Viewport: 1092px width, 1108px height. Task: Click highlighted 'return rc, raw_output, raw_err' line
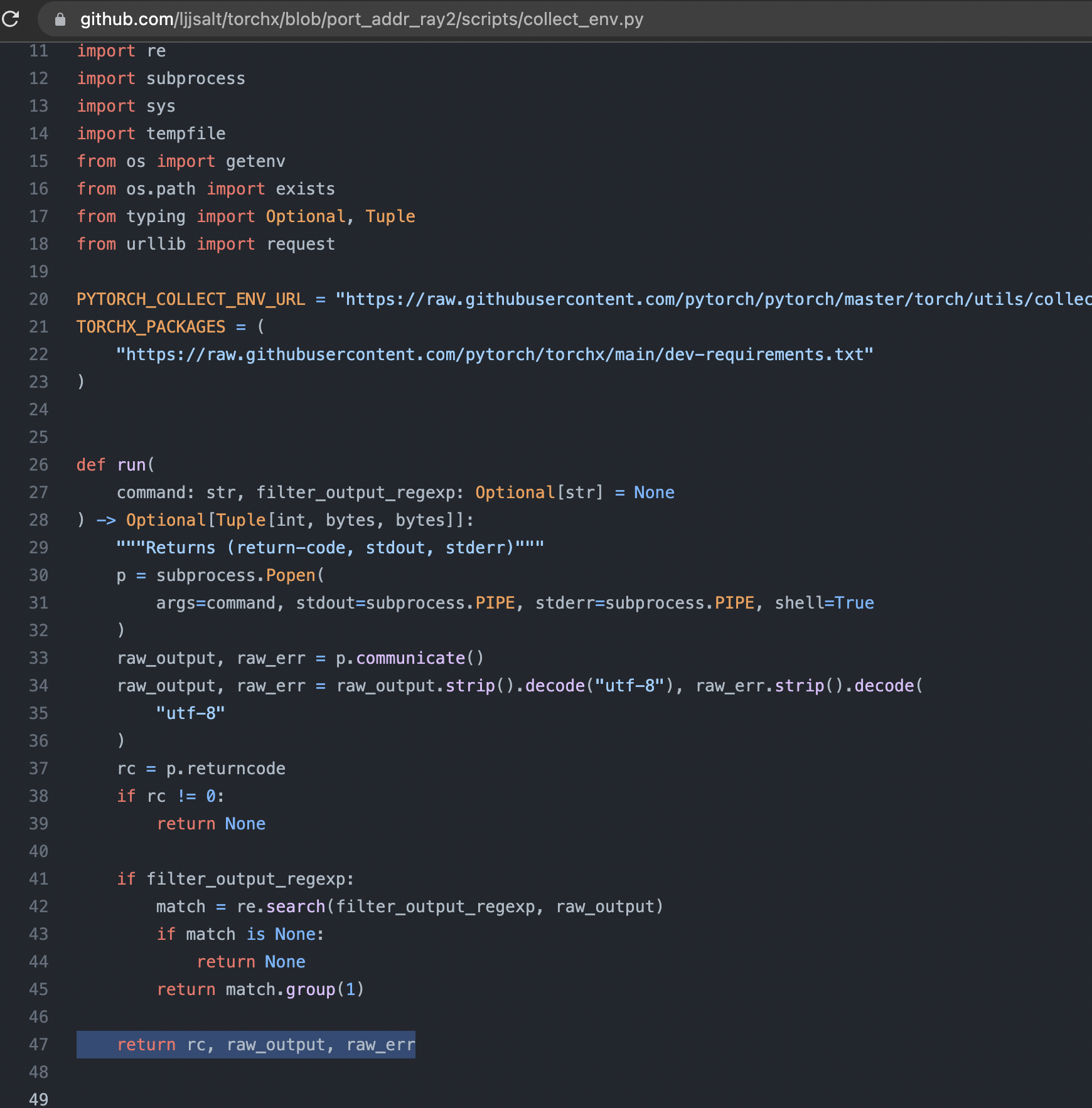click(x=246, y=1045)
